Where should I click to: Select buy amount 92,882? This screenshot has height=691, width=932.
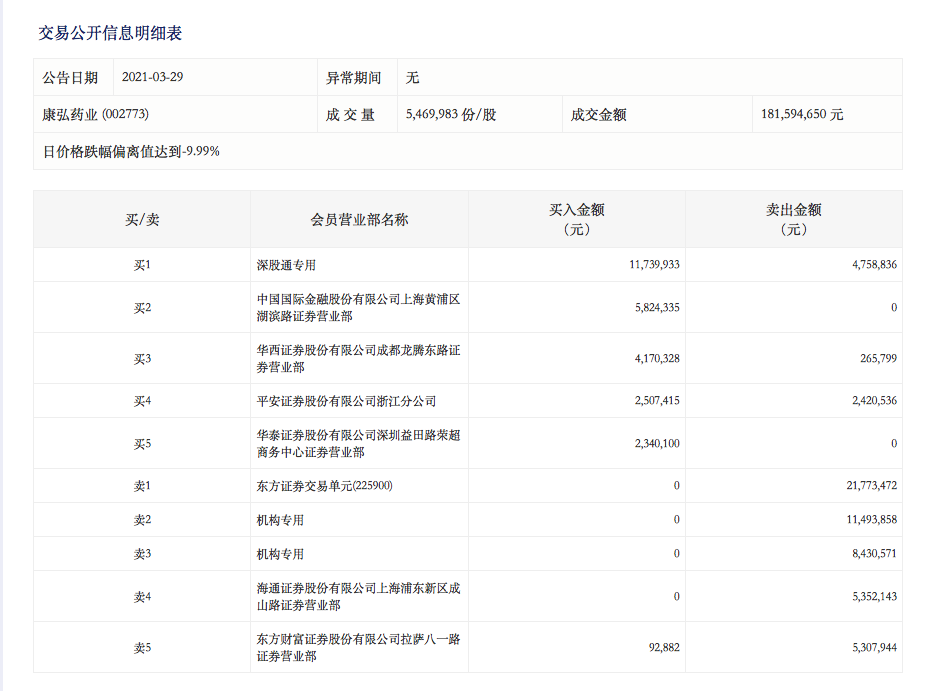pos(664,647)
